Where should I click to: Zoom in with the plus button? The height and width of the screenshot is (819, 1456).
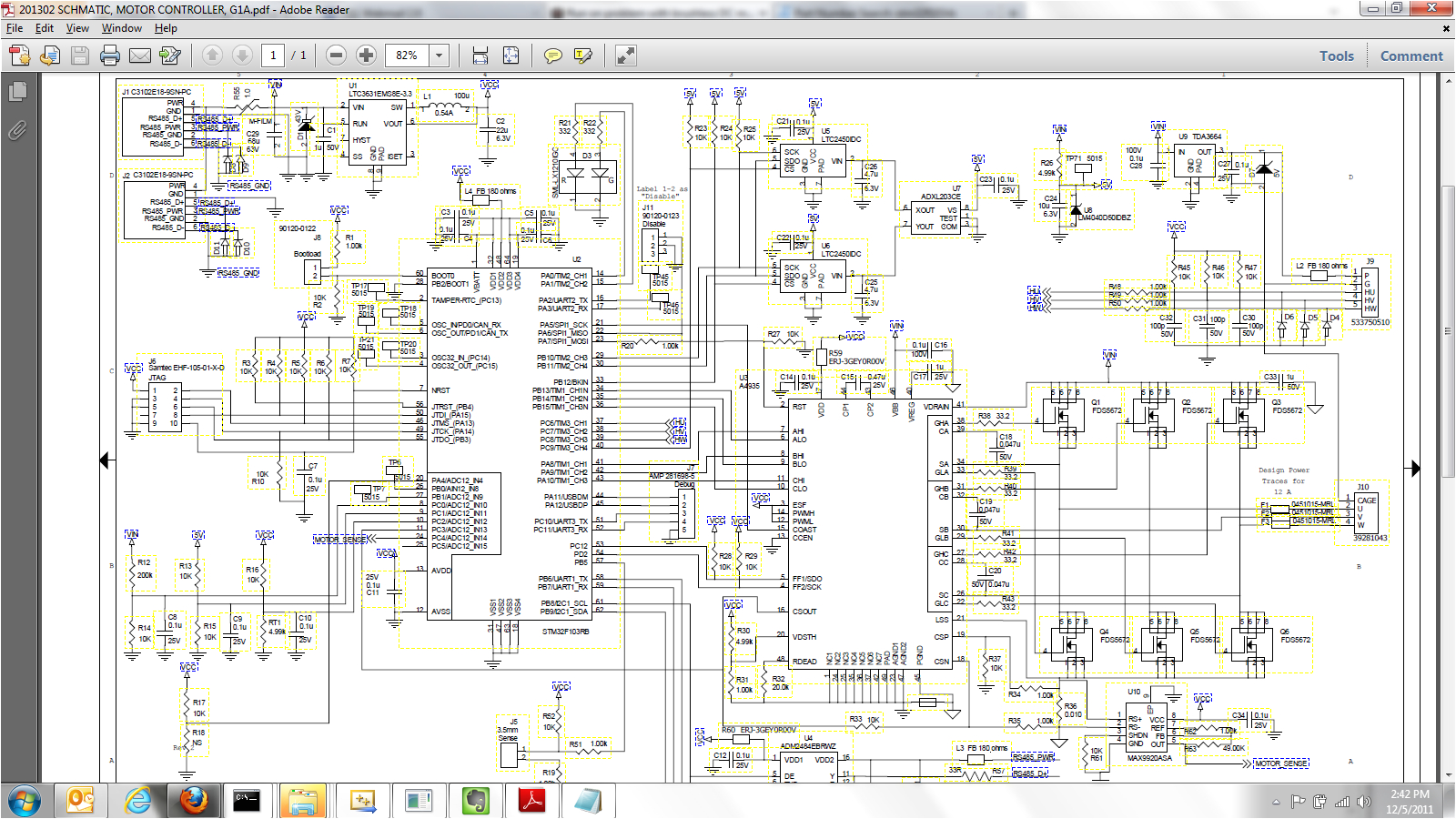point(366,56)
